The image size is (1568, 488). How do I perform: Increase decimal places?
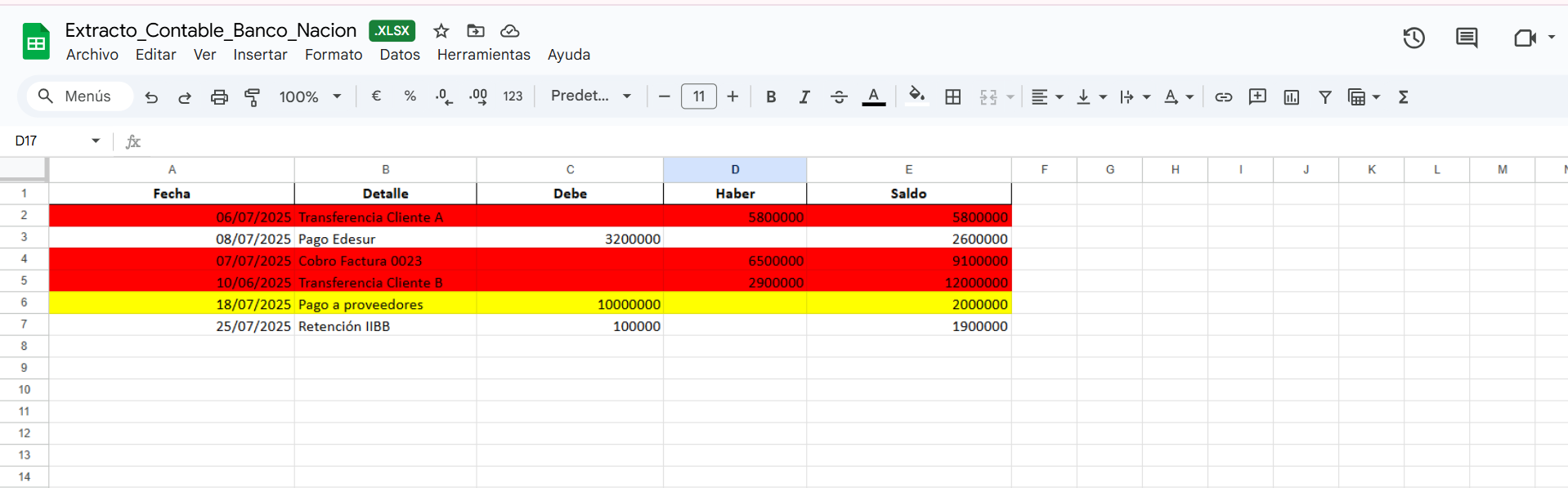point(478,96)
